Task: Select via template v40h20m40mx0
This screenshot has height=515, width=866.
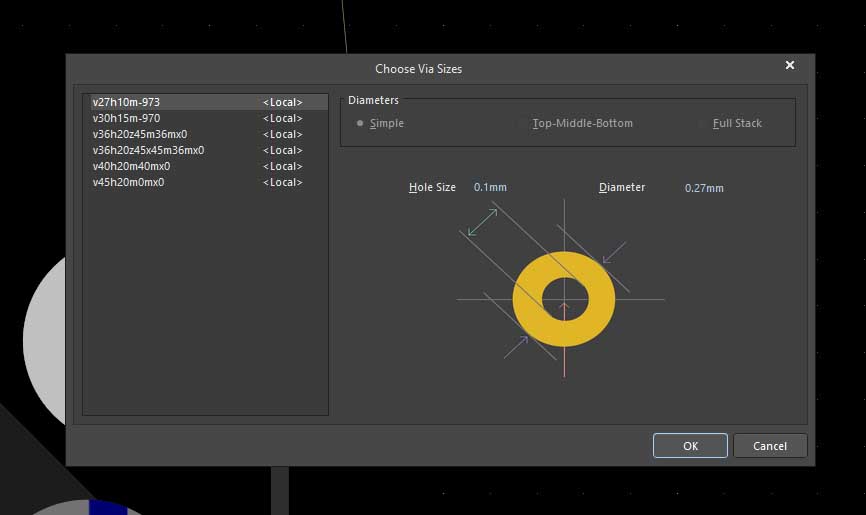Action: point(131,166)
